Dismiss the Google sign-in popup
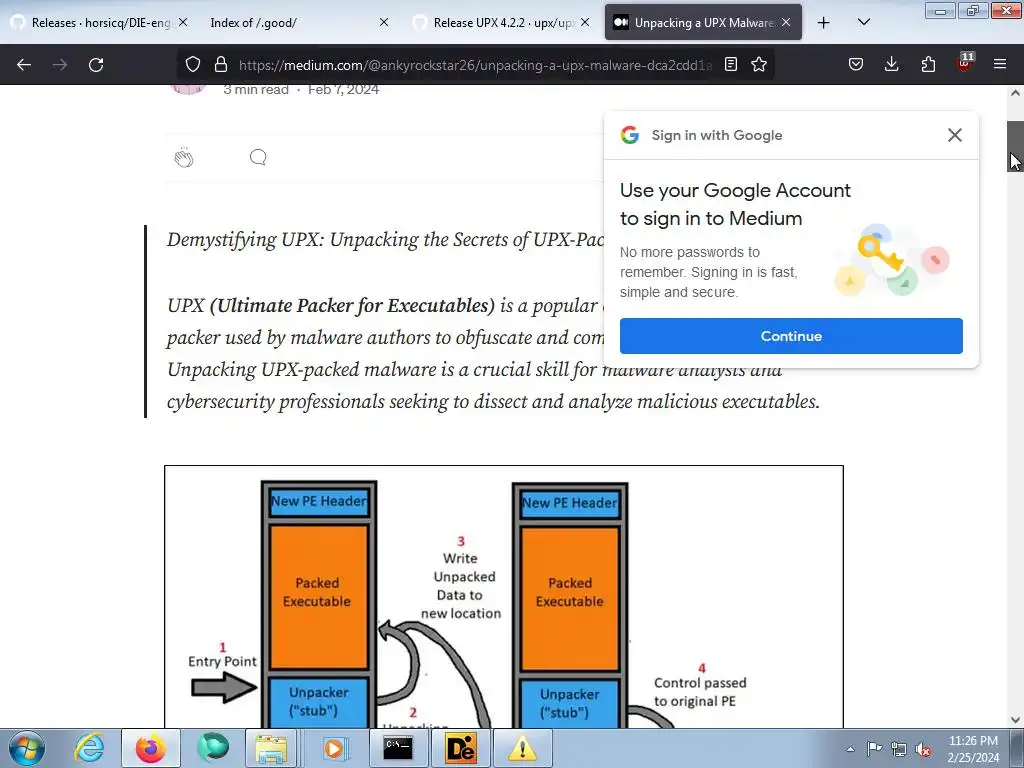The width and height of the screenshot is (1024, 768). click(x=954, y=135)
